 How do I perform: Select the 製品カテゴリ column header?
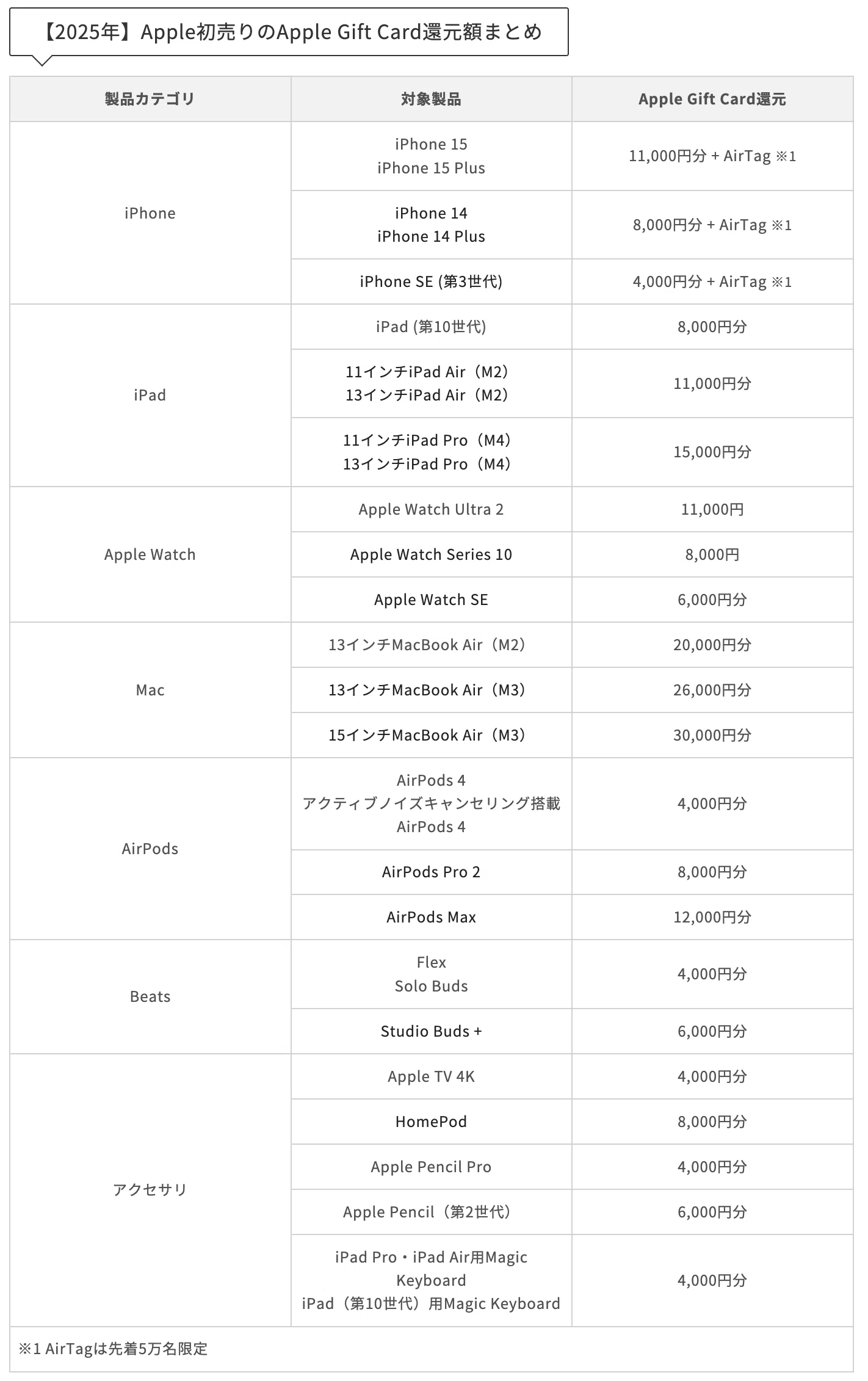tap(150, 99)
